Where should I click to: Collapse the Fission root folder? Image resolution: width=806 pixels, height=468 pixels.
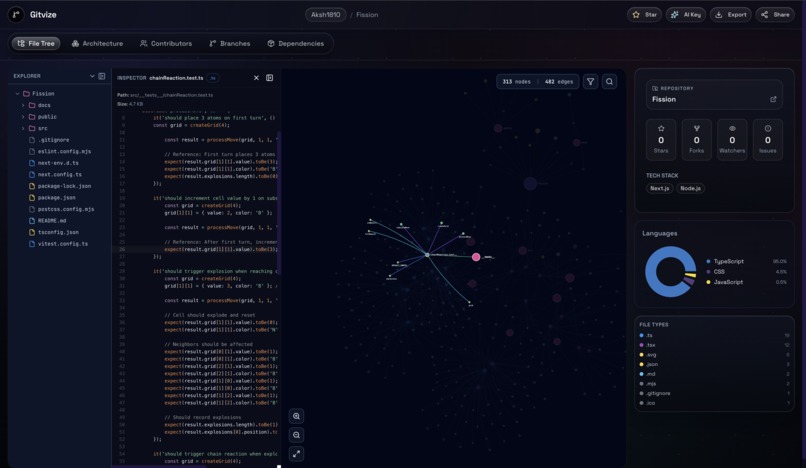coord(17,94)
